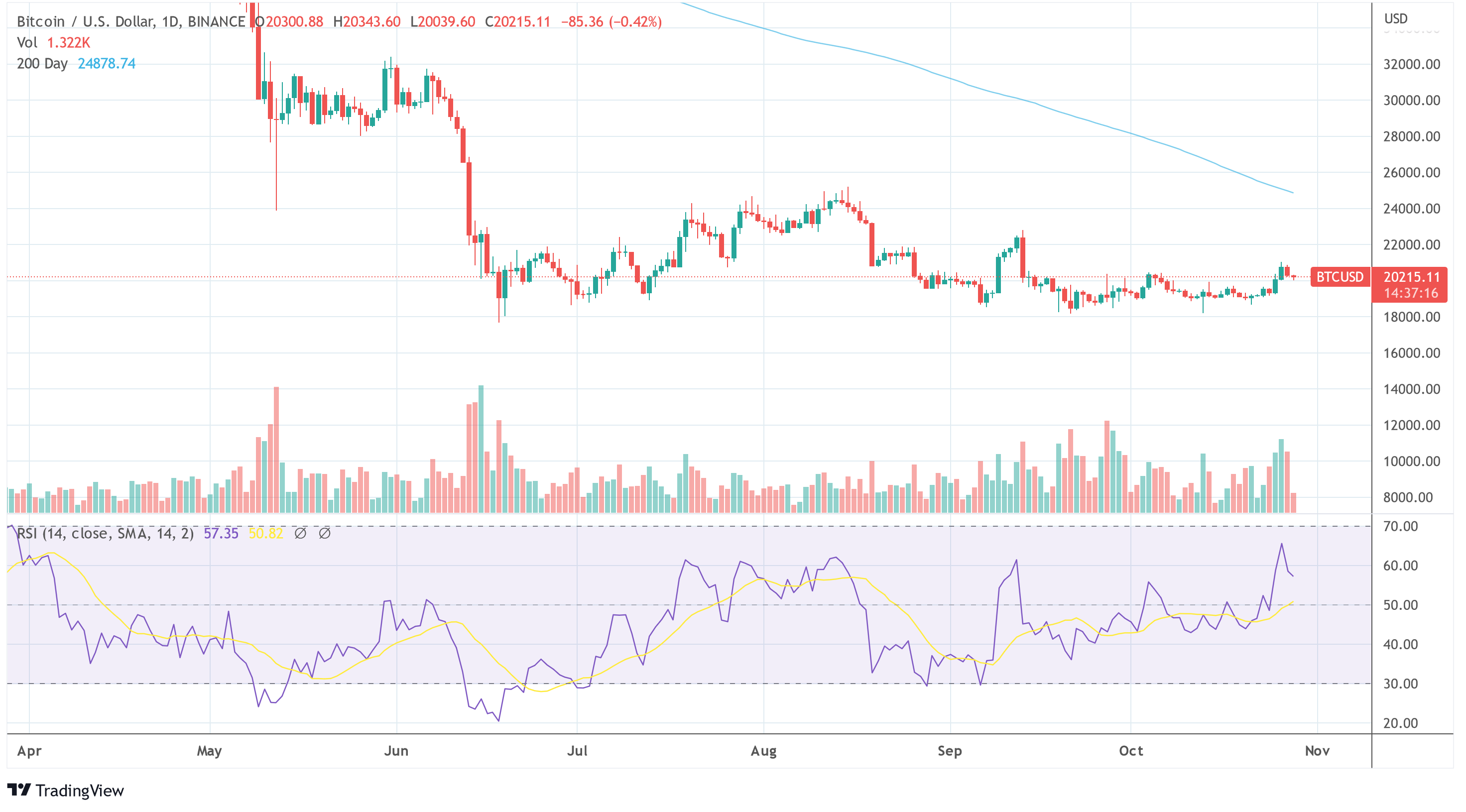Click the 200 Day indicator label
Screen dimensions: 1466x812
pyautogui.click(x=42, y=63)
